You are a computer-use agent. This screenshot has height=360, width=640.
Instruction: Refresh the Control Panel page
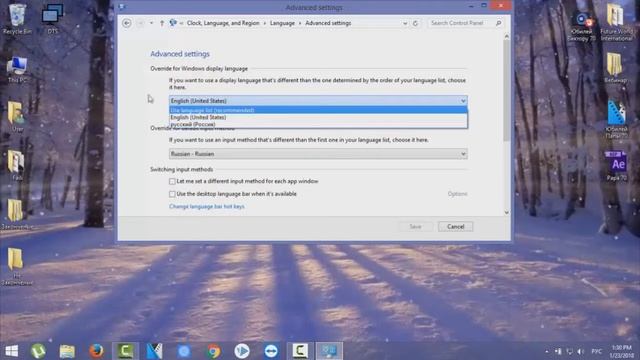point(415,23)
